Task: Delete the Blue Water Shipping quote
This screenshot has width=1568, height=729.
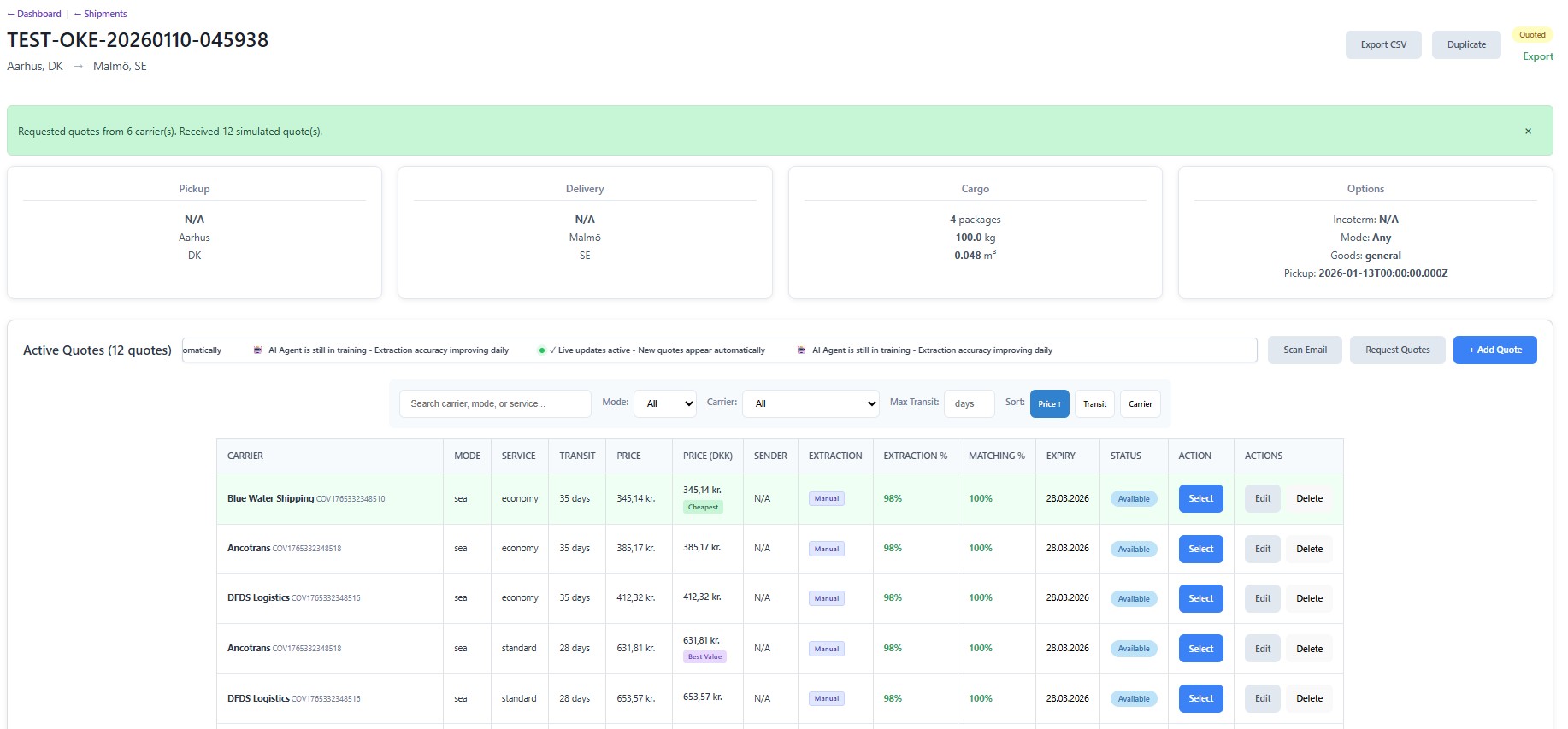Action: click(x=1309, y=498)
